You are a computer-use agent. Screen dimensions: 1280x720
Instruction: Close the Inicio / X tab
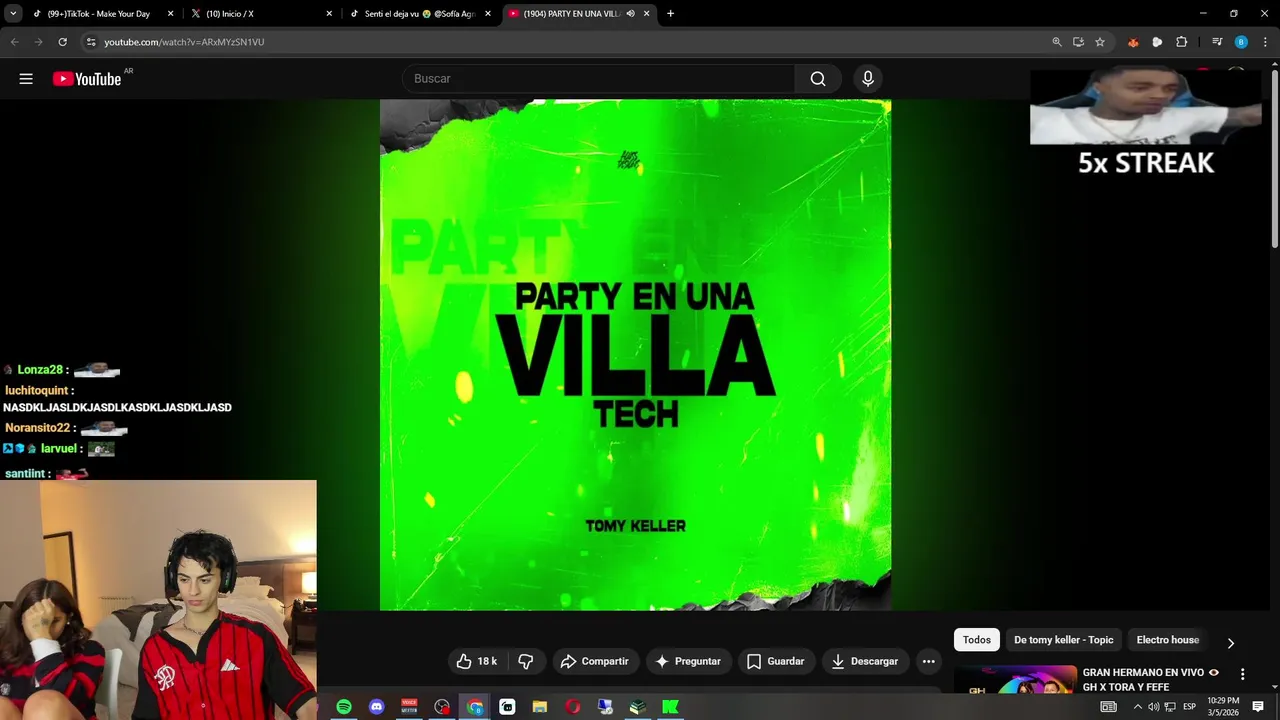click(x=329, y=14)
